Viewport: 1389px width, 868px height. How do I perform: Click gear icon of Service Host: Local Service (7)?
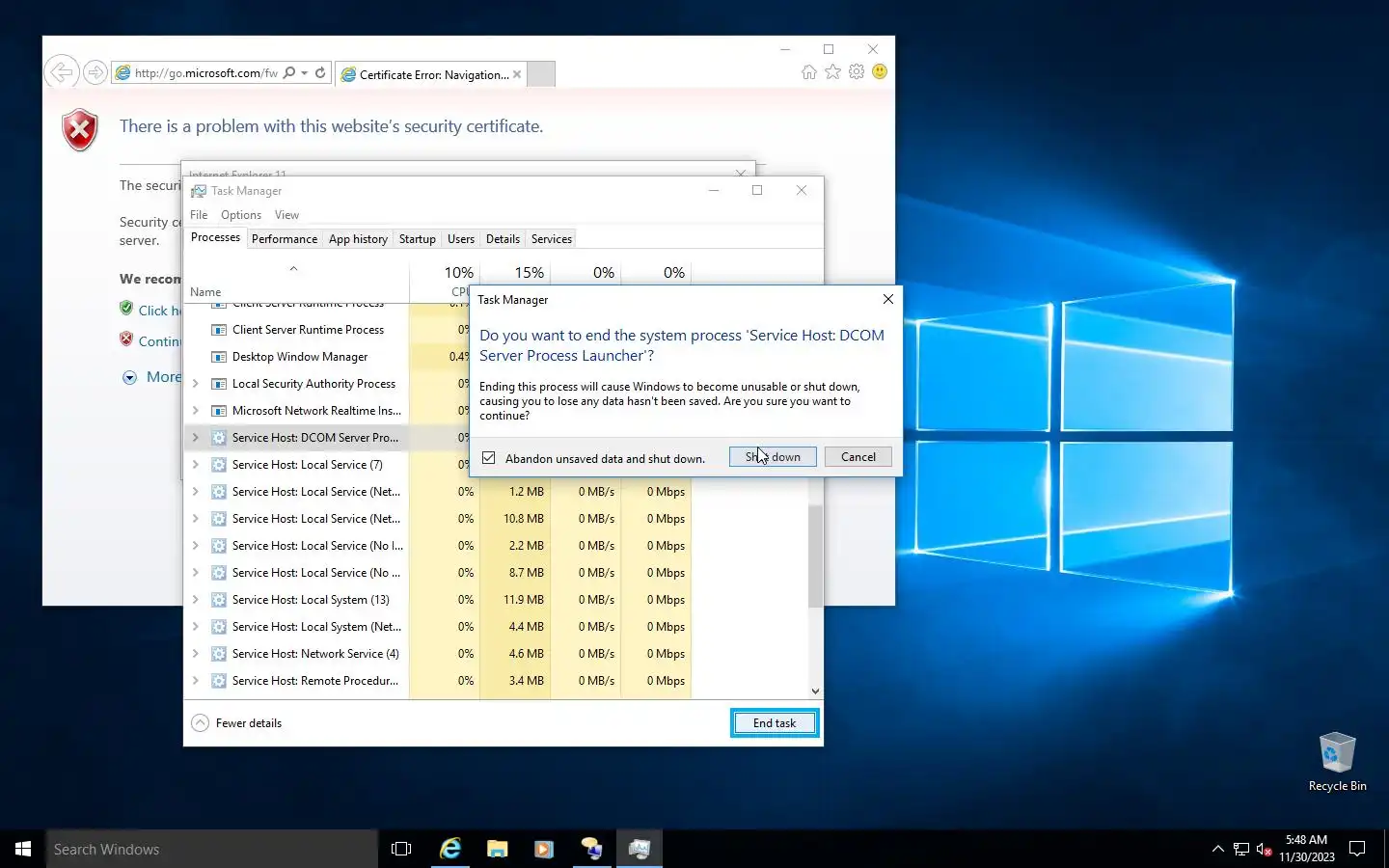(219, 465)
